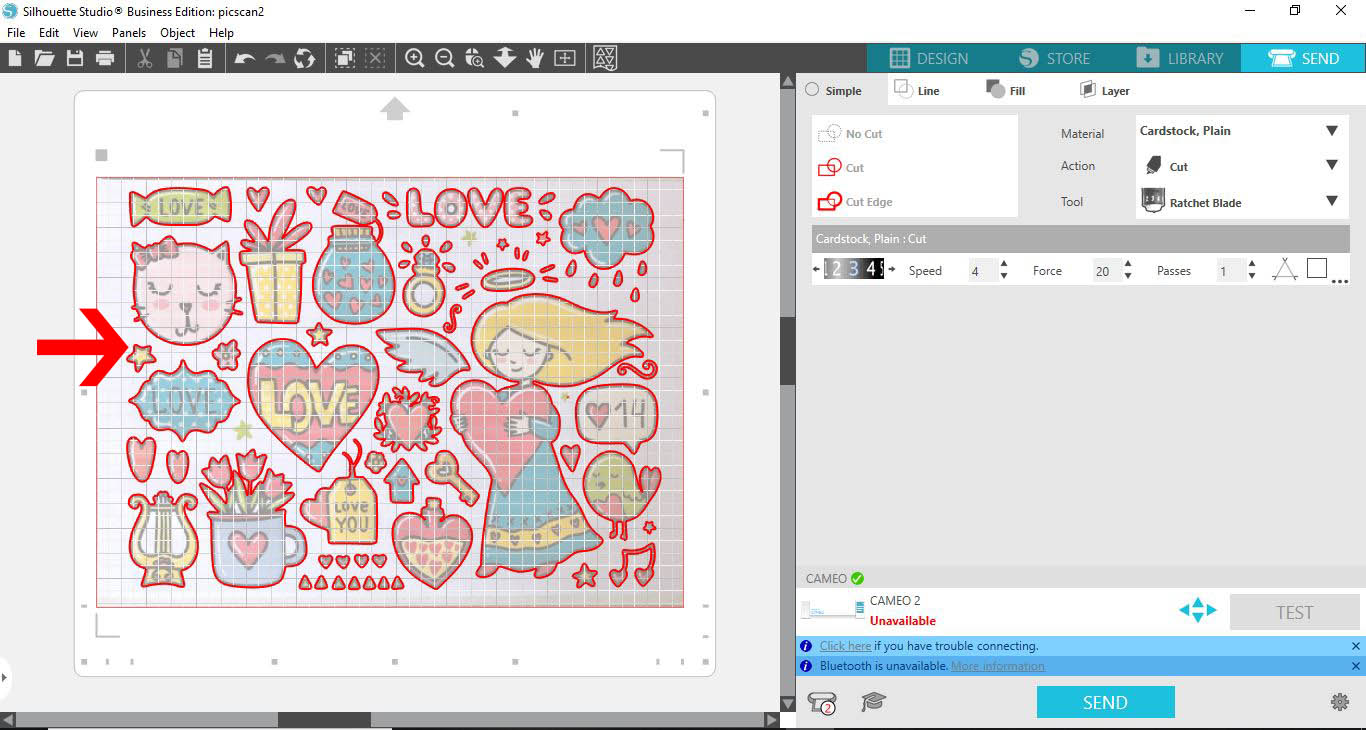The height and width of the screenshot is (730, 1366).
Task: Open the Material dropdown showing Cardstock, Plain
Action: click(1331, 130)
